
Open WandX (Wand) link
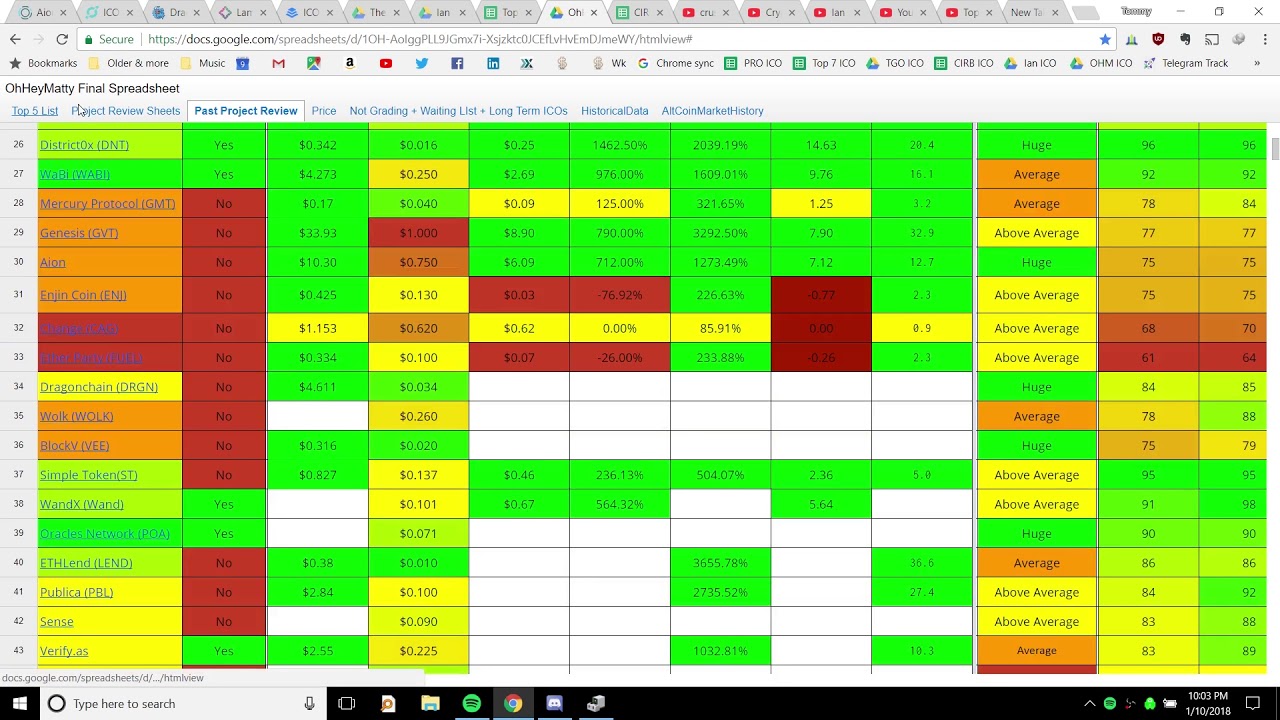(82, 504)
